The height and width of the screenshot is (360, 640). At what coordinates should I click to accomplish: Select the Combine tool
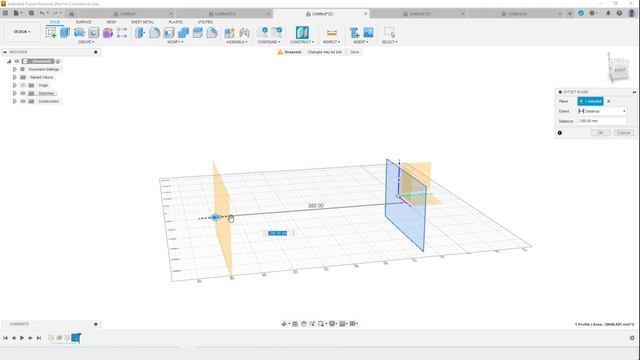[183, 33]
